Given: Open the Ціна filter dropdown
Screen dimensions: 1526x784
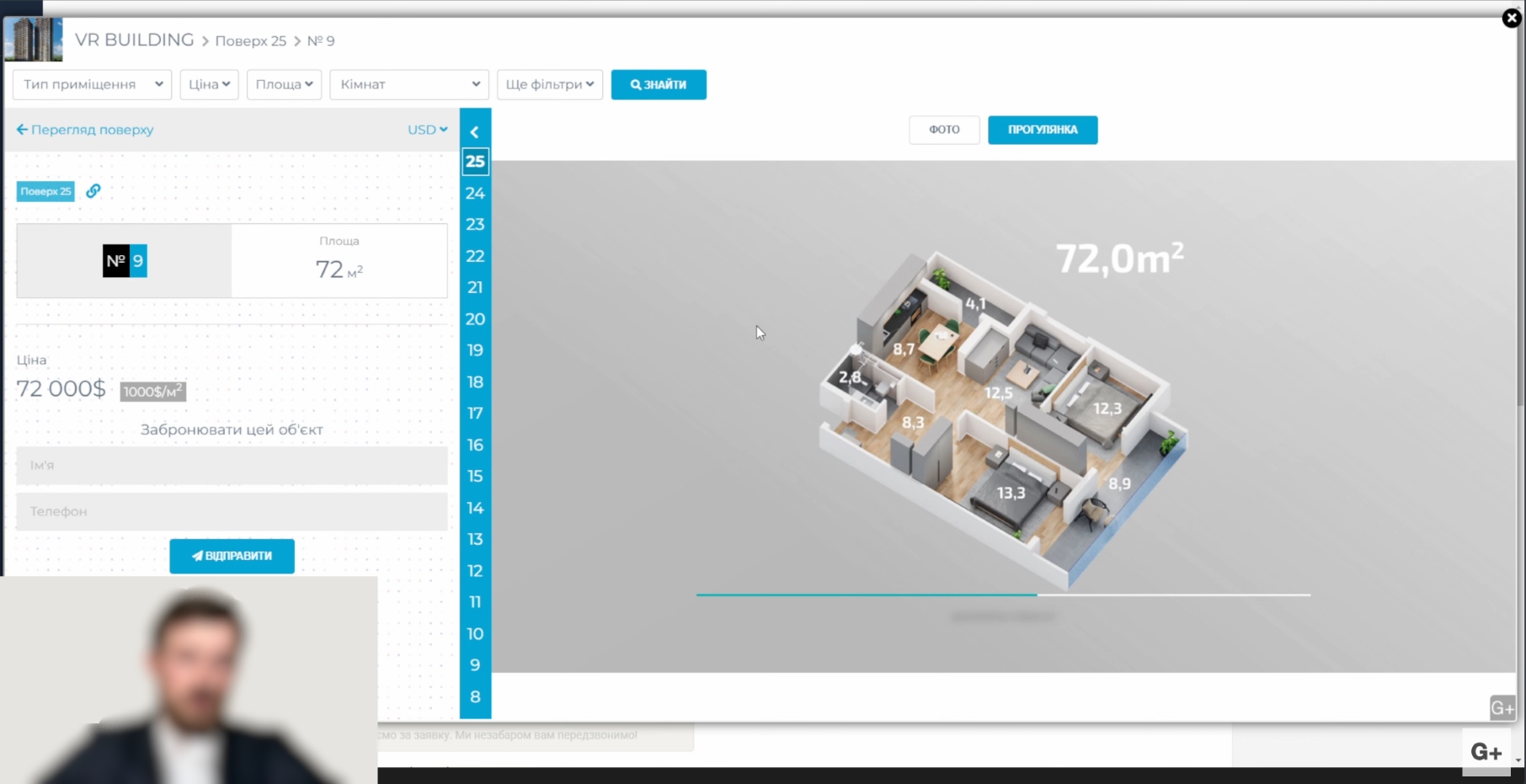Looking at the screenshot, I should [x=209, y=84].
